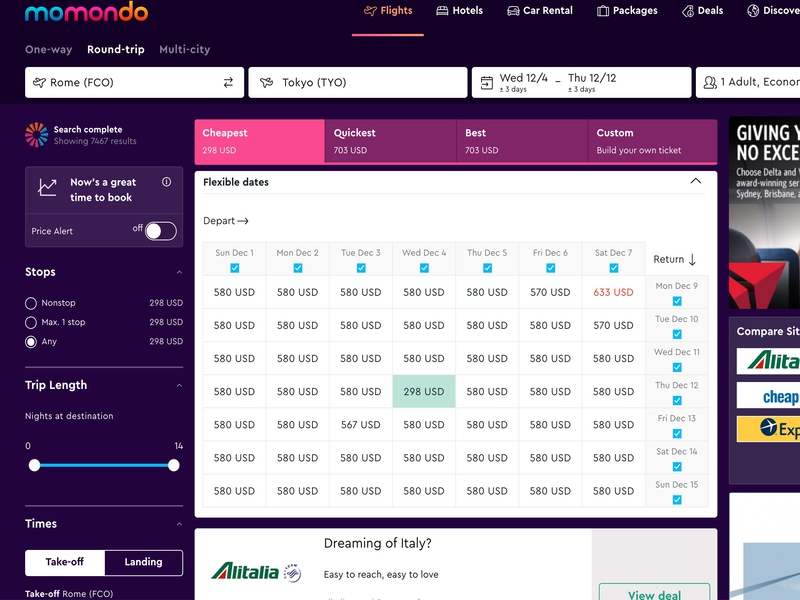Select the 570 USD cell in Sat Dec 7 column
This screenshot has width=800, height=600.
(613, 326)
